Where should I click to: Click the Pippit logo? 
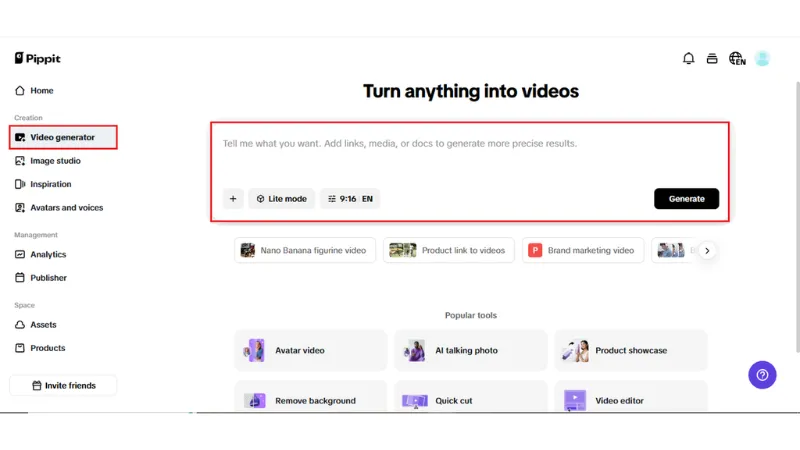(37, 59)
